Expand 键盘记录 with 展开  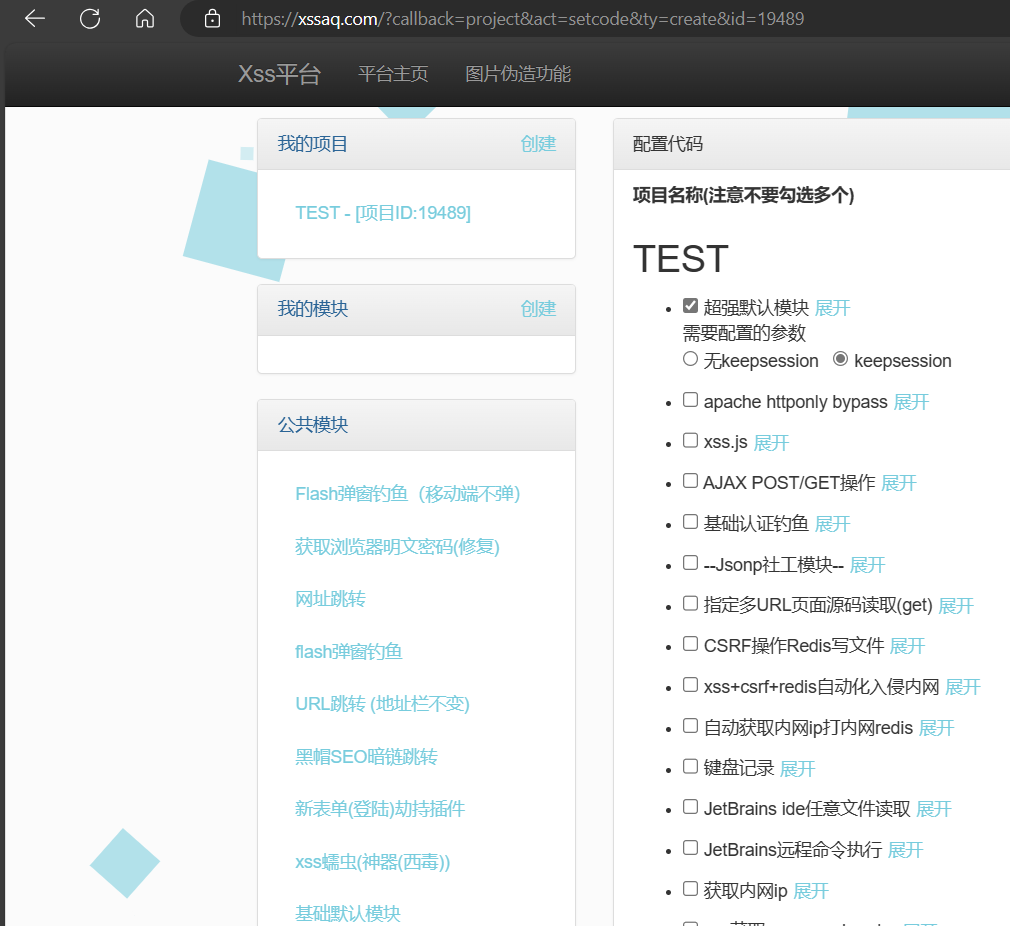click(797, 768)
